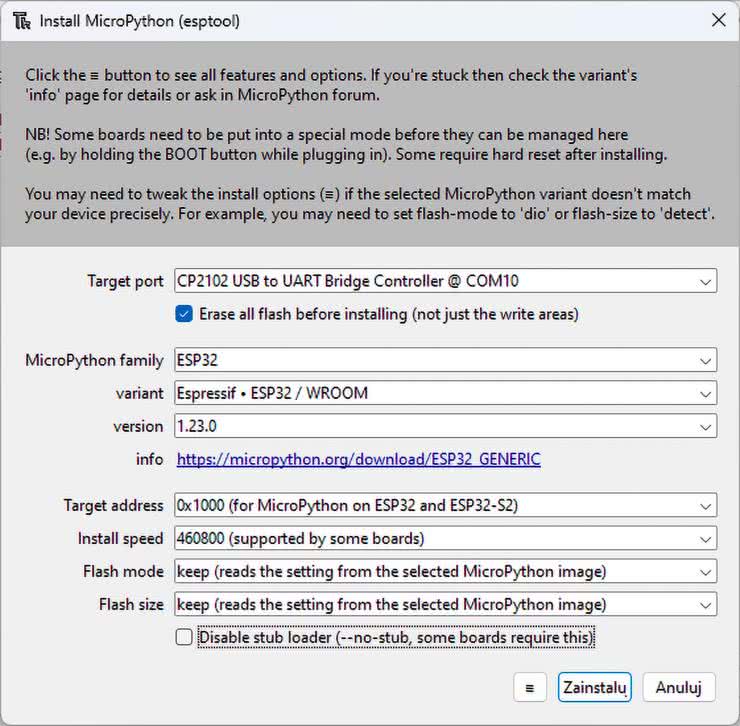This screenshot has width=740, height=726.
Task: Expand the Target address dropdown
Action: 706,506
